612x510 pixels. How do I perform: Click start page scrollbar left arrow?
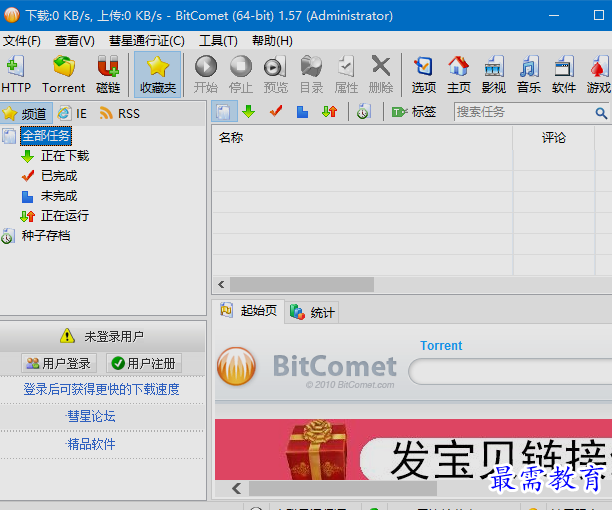tap(236, 489)
